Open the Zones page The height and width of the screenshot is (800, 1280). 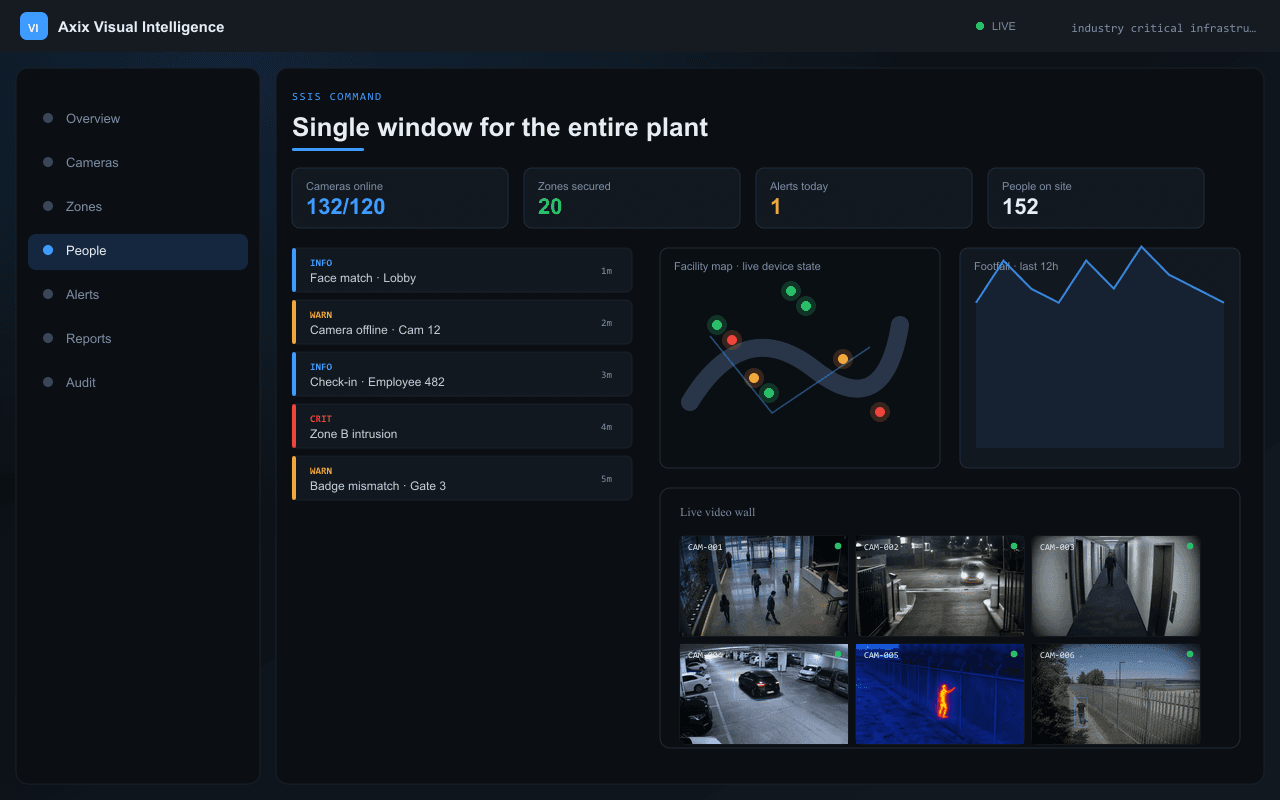click(x=138, y=206)
